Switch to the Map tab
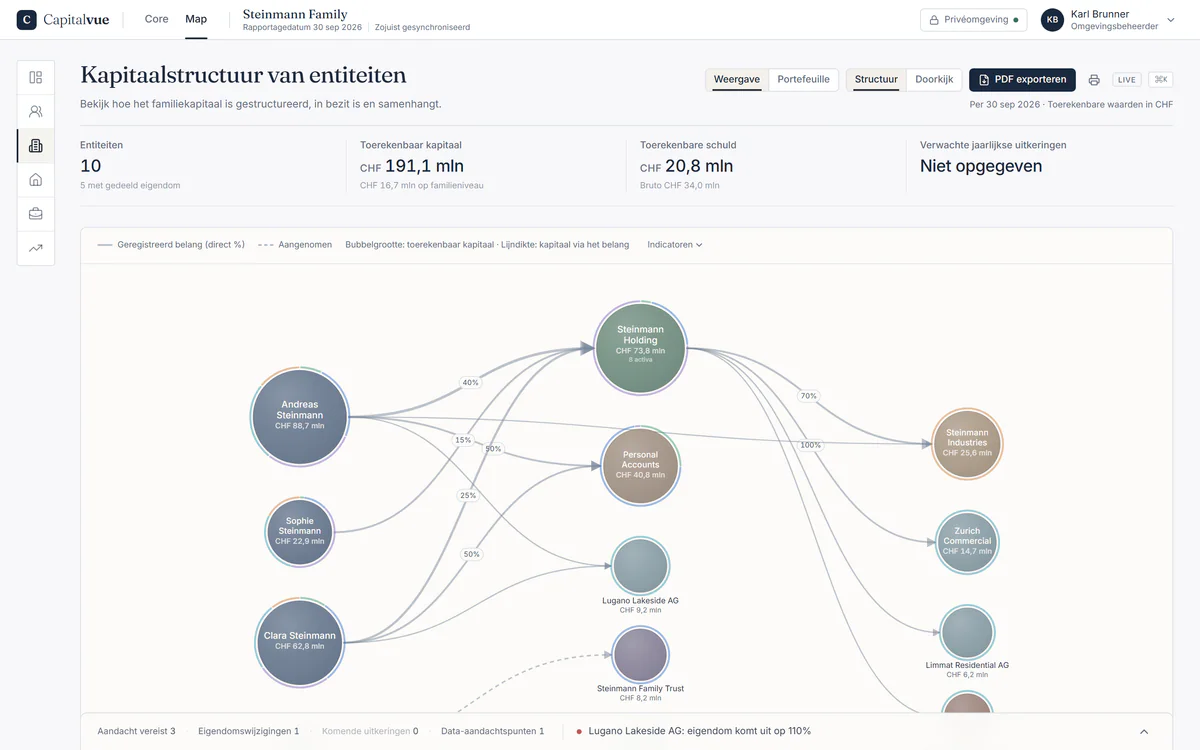 (196, 19)
